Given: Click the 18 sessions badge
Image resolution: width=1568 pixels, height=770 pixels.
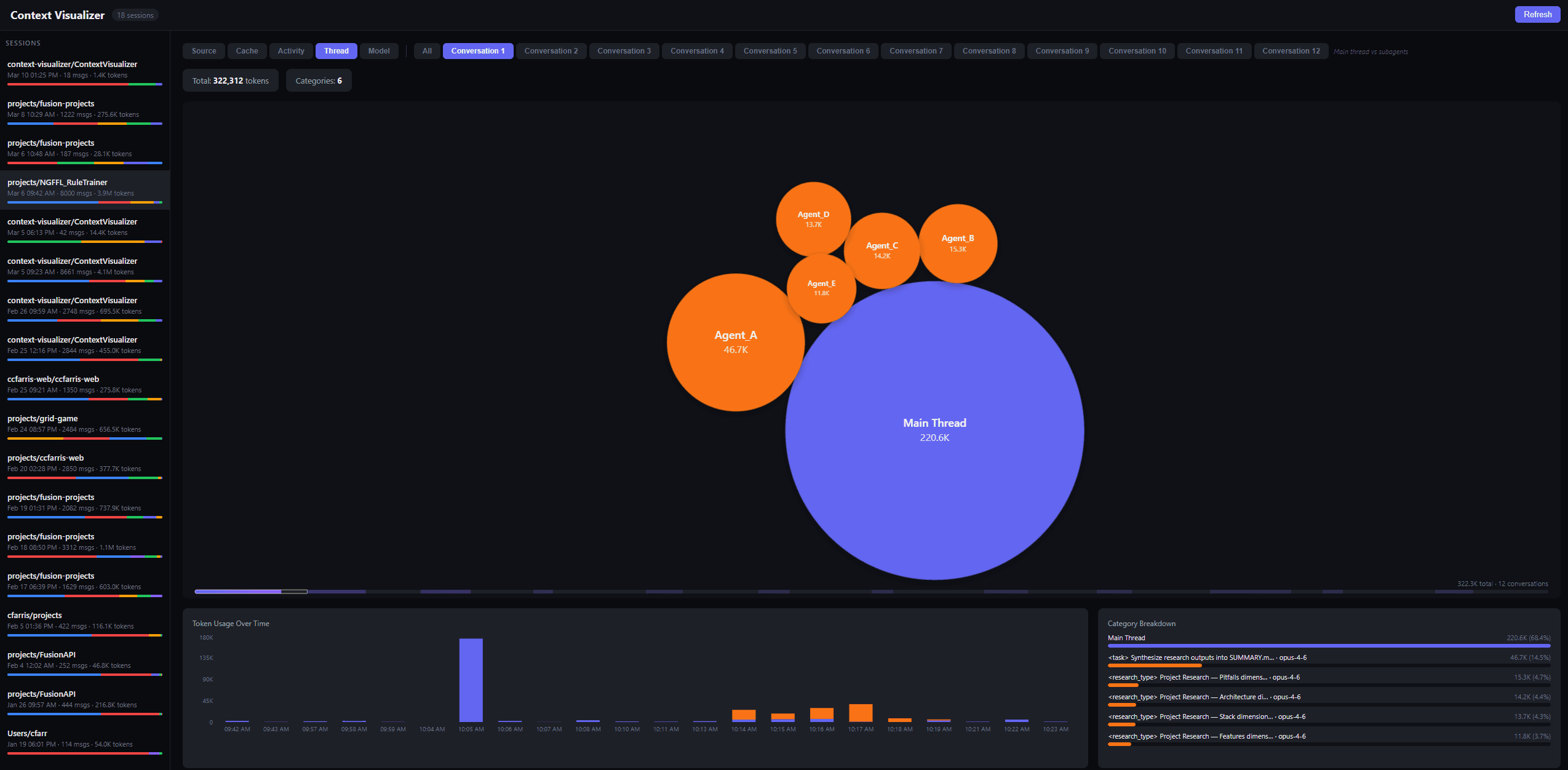Looking at the screenshot, I should click(135, 15).
